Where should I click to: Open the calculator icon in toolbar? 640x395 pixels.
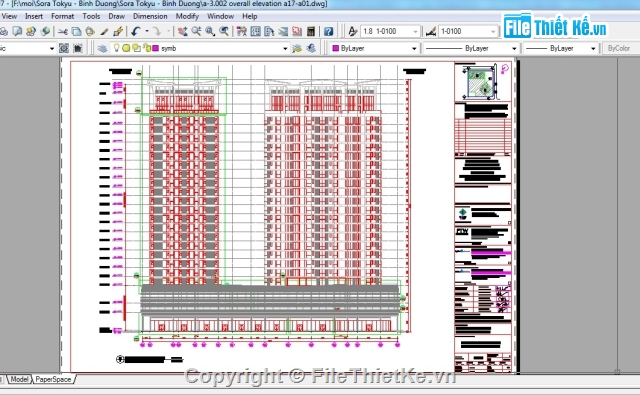311,31
